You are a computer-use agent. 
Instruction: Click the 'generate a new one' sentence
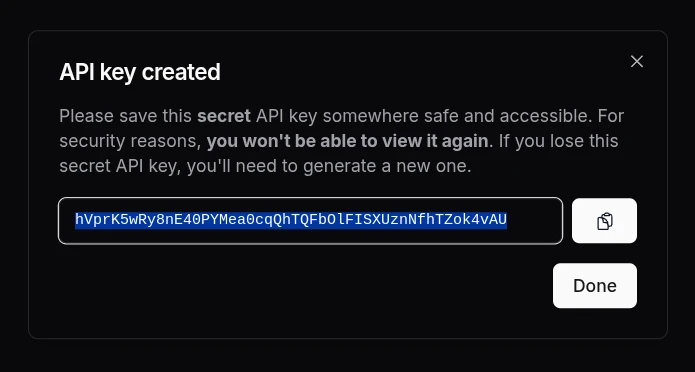click(x=389, y=167)
